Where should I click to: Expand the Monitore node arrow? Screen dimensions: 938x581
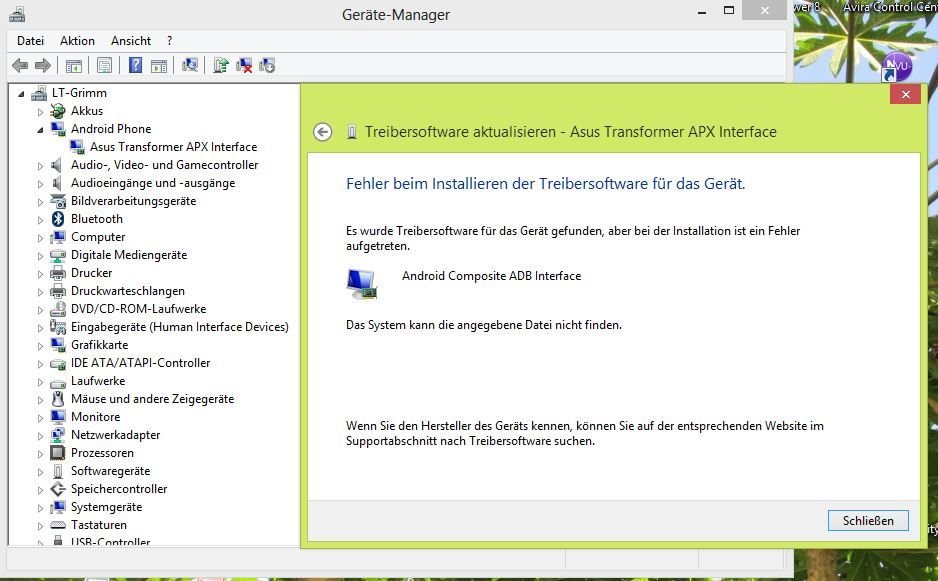click(x=40, y=418)
